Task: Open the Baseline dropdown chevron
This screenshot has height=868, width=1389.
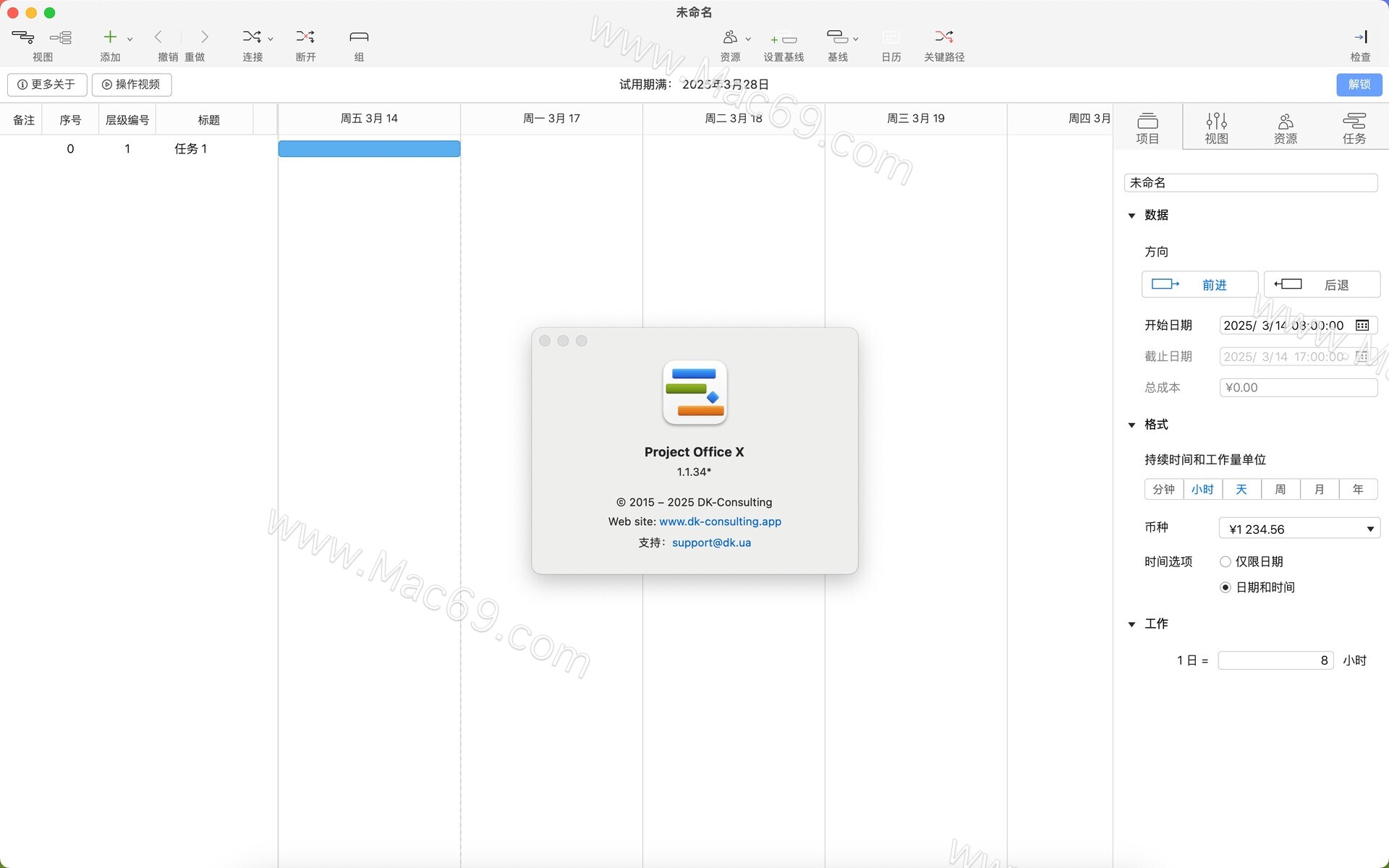Action: point(856,39)
